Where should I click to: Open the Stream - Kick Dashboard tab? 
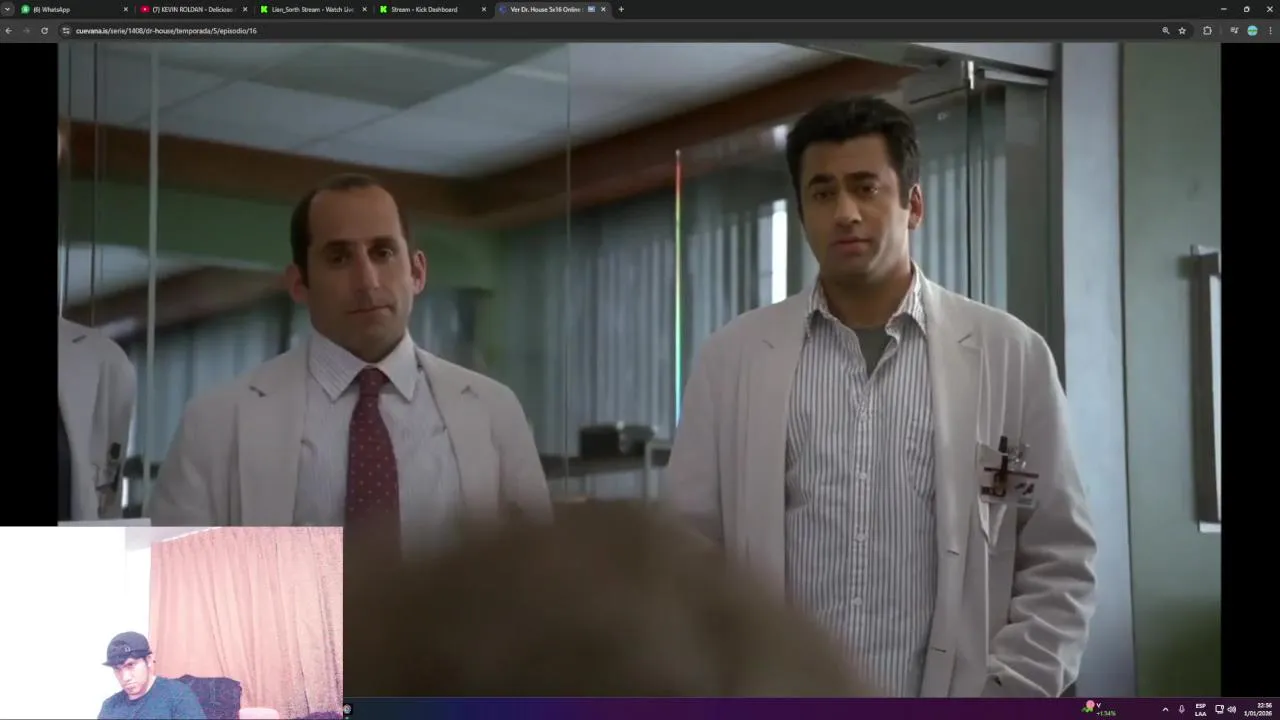coord(431,9)
